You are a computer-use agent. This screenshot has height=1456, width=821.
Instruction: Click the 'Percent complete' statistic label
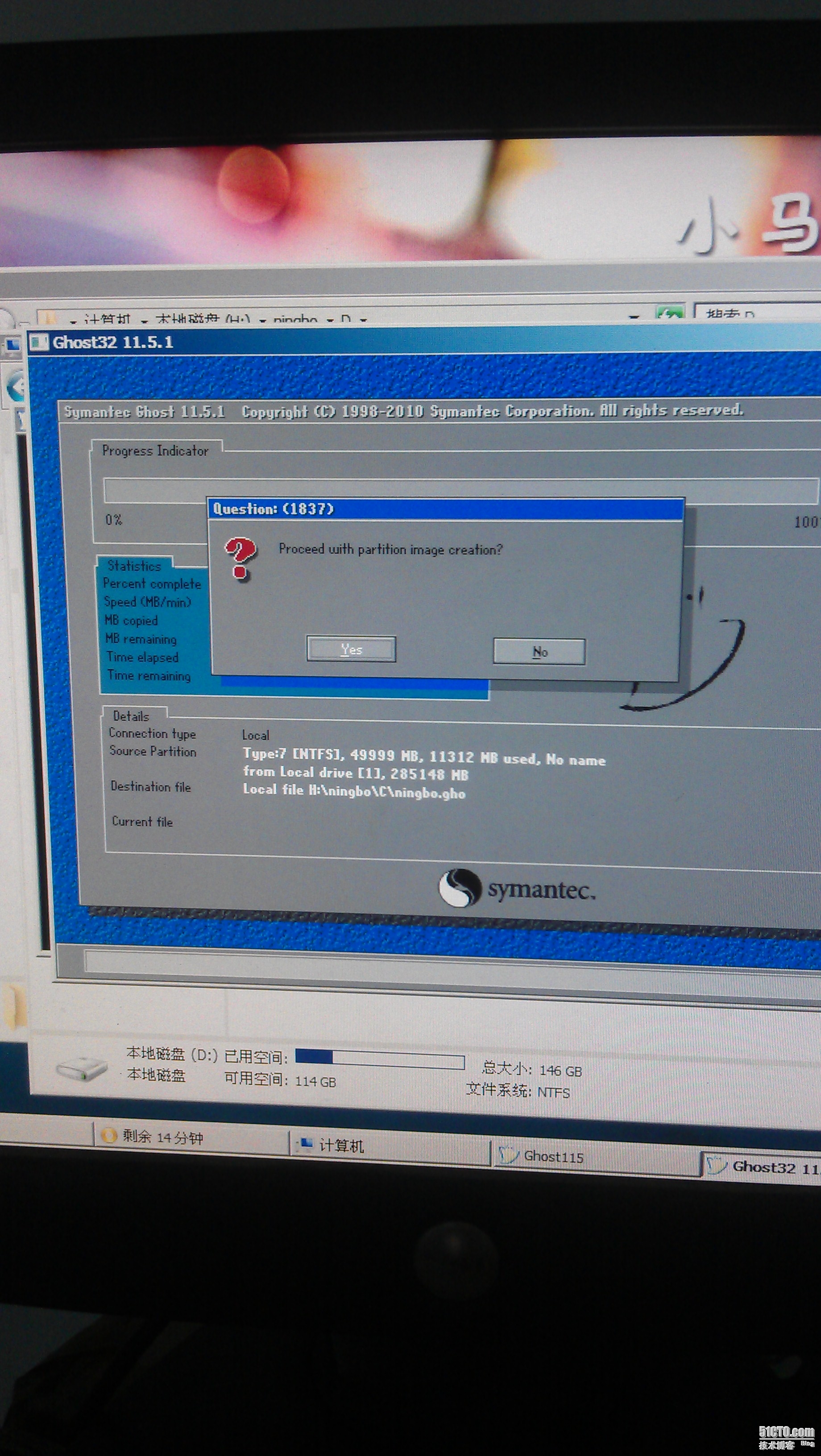tap(152, 583)
